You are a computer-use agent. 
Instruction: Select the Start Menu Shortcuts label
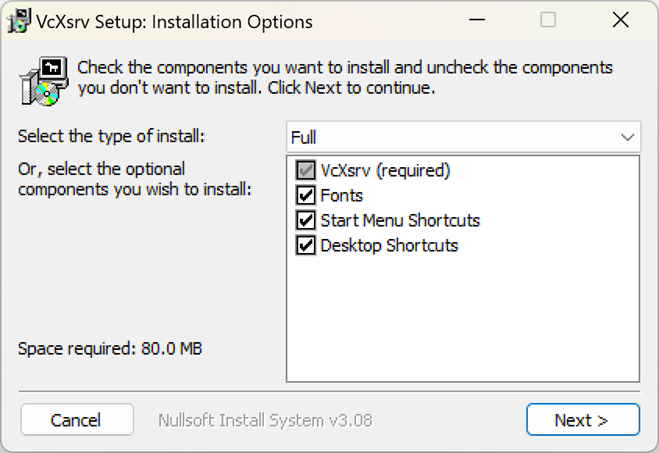tap(400, 221)
